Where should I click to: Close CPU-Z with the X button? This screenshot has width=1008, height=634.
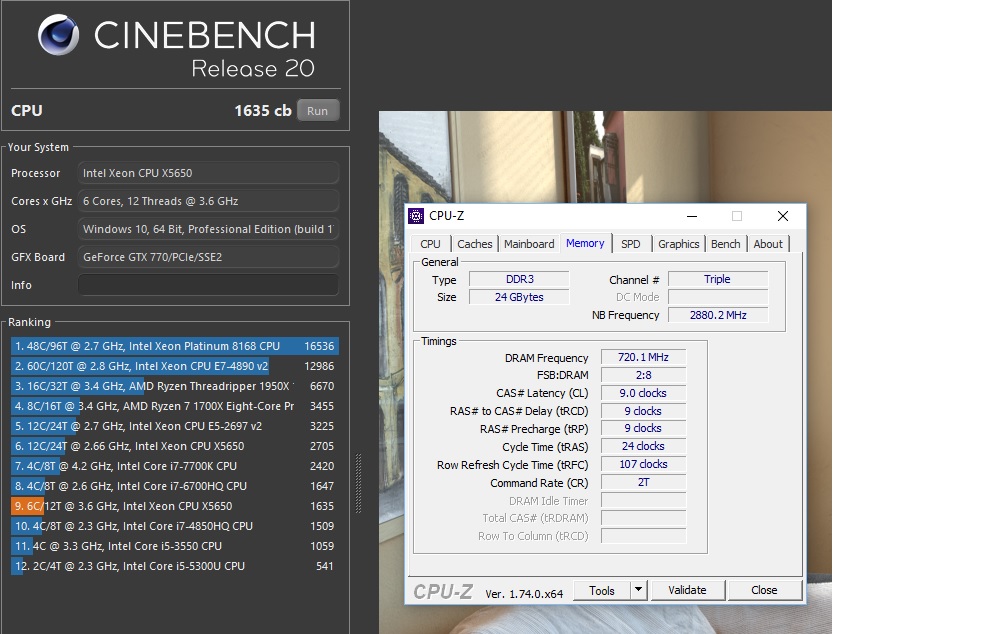[x=783, y=216]
